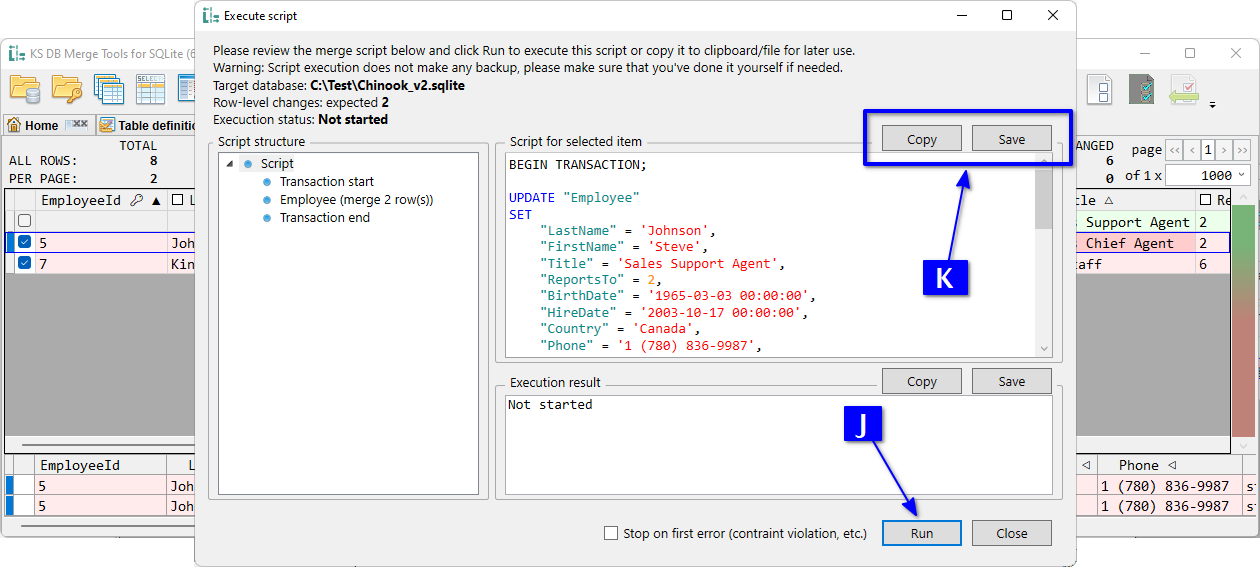Select the Script root tree item
This screenshot has height=567, width=1260.
pyautogui.click(x=277, y=163)
